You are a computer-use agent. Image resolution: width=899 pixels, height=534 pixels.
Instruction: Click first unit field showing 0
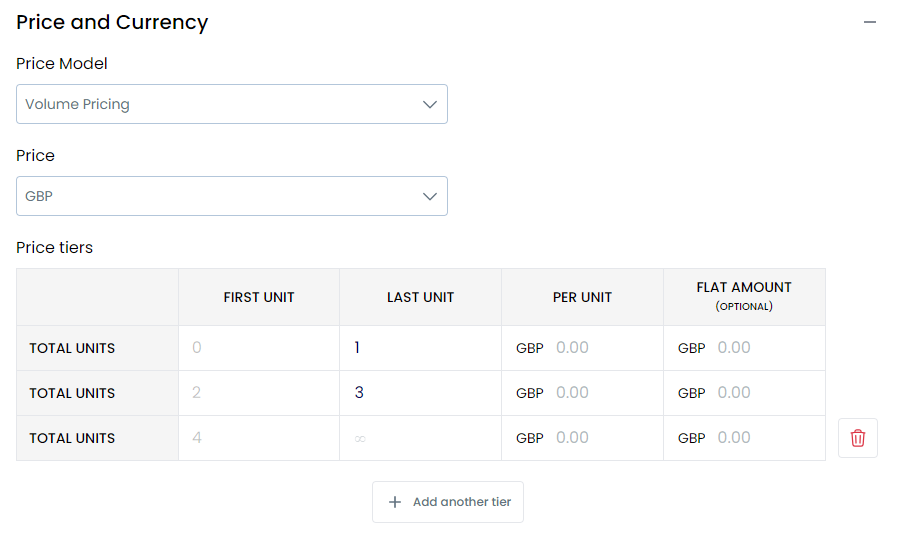pos(259,348)
